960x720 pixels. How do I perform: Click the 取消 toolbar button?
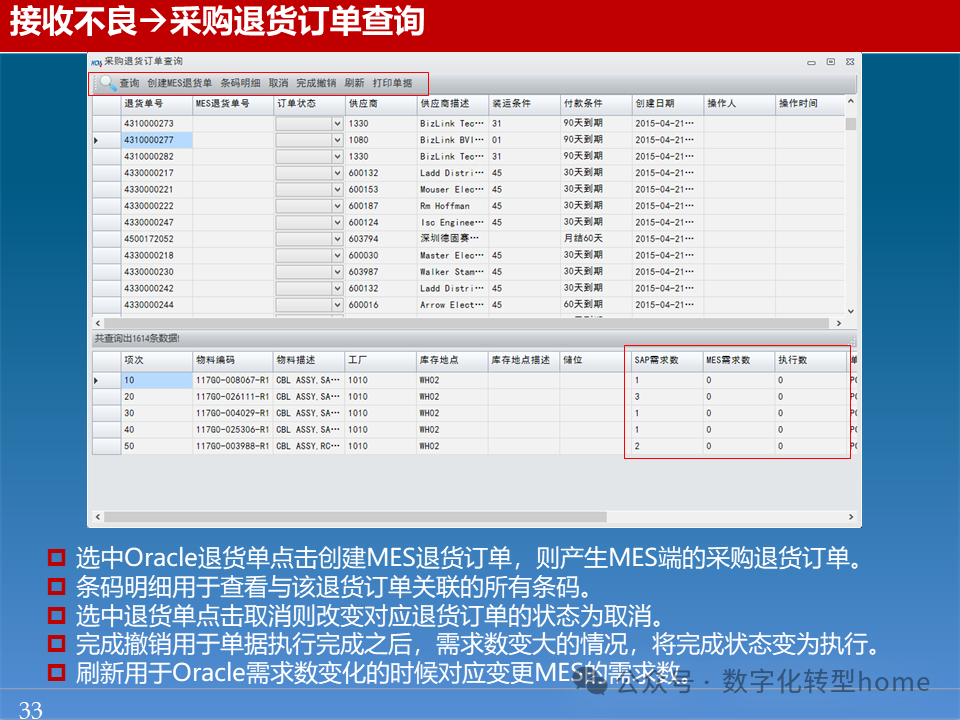point(279,83)
